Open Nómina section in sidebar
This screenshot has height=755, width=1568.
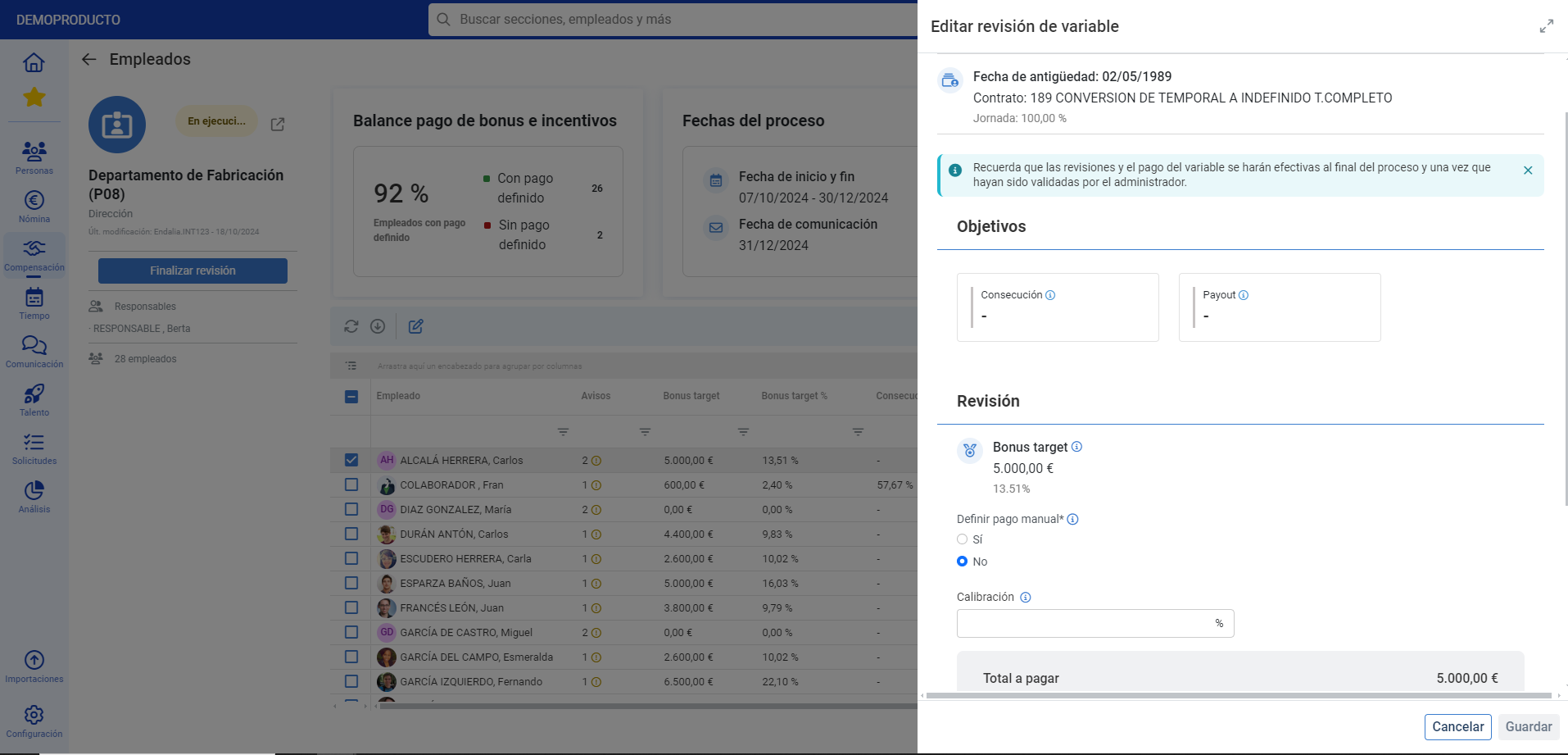click(34, 207)
